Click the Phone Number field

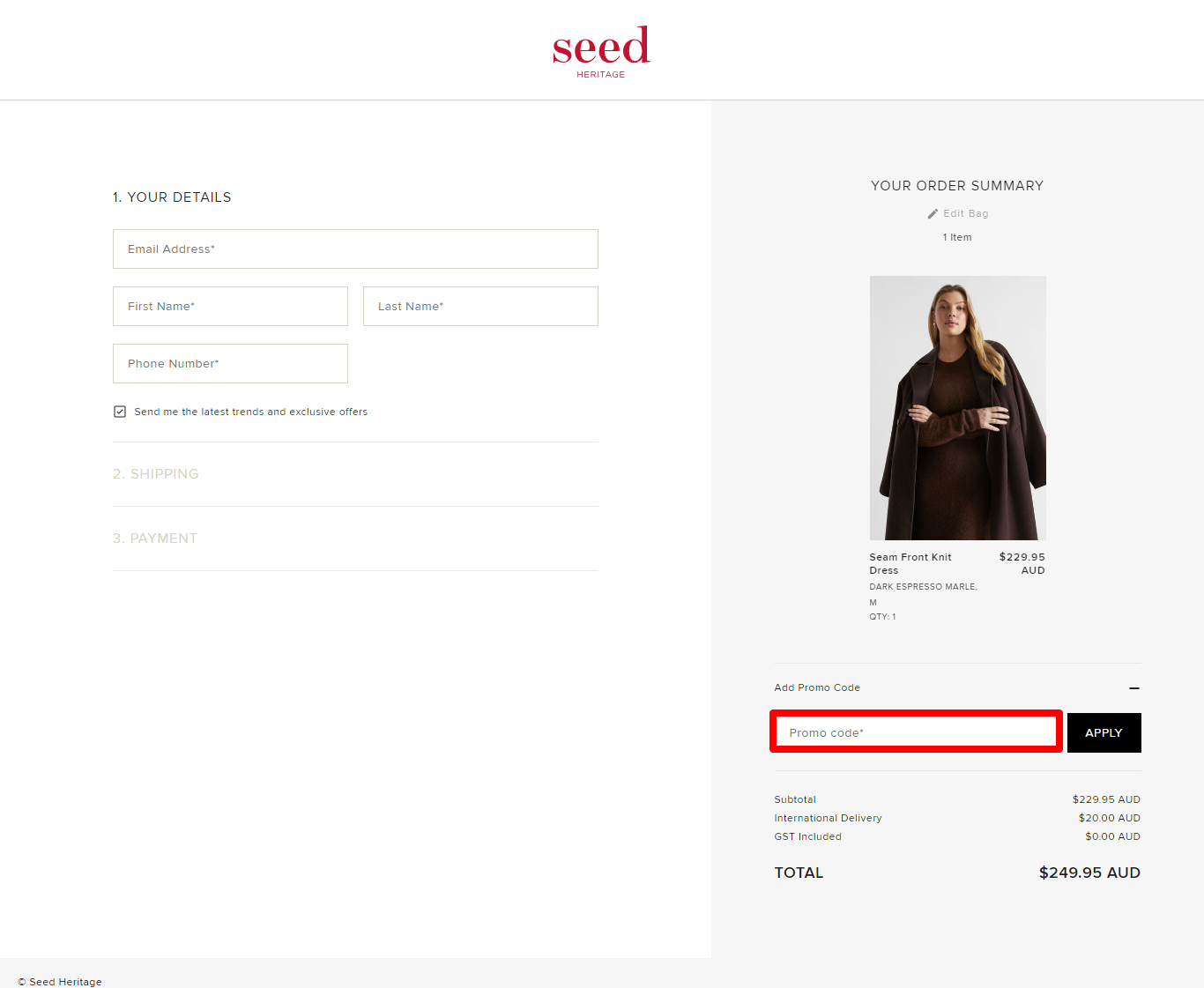230,363
